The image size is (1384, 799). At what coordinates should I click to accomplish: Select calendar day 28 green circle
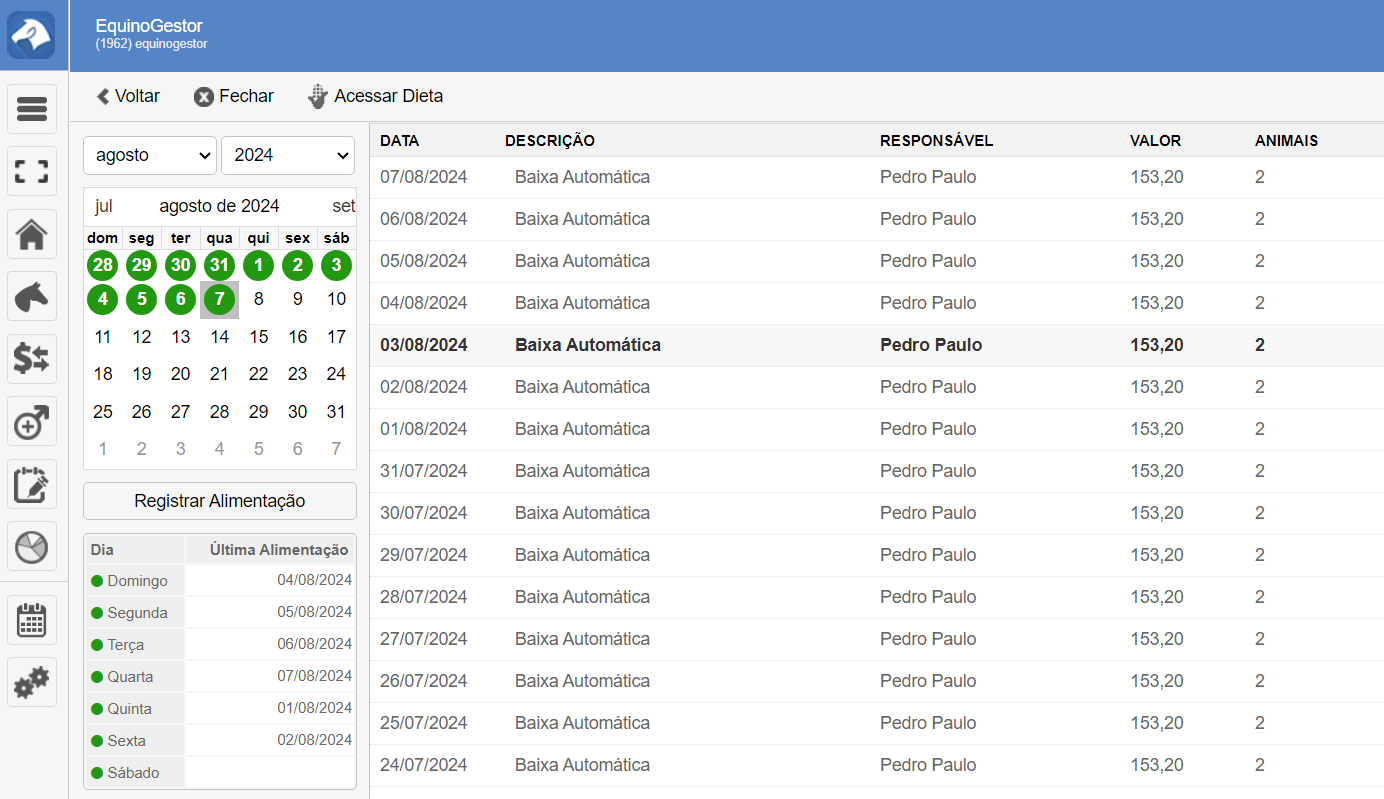[x=102, y=265]
